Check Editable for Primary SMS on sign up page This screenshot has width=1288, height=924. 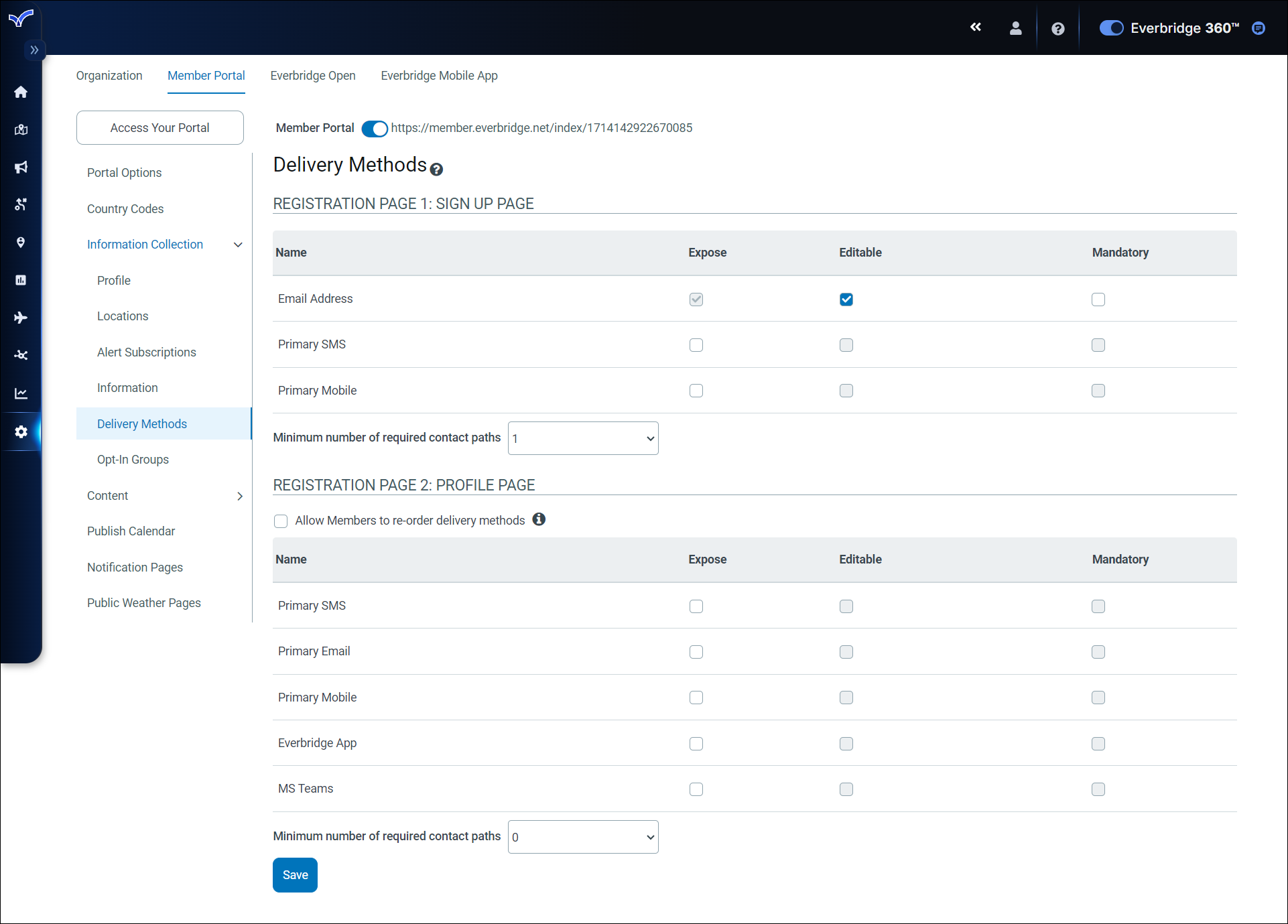click(x=846, y=345)
